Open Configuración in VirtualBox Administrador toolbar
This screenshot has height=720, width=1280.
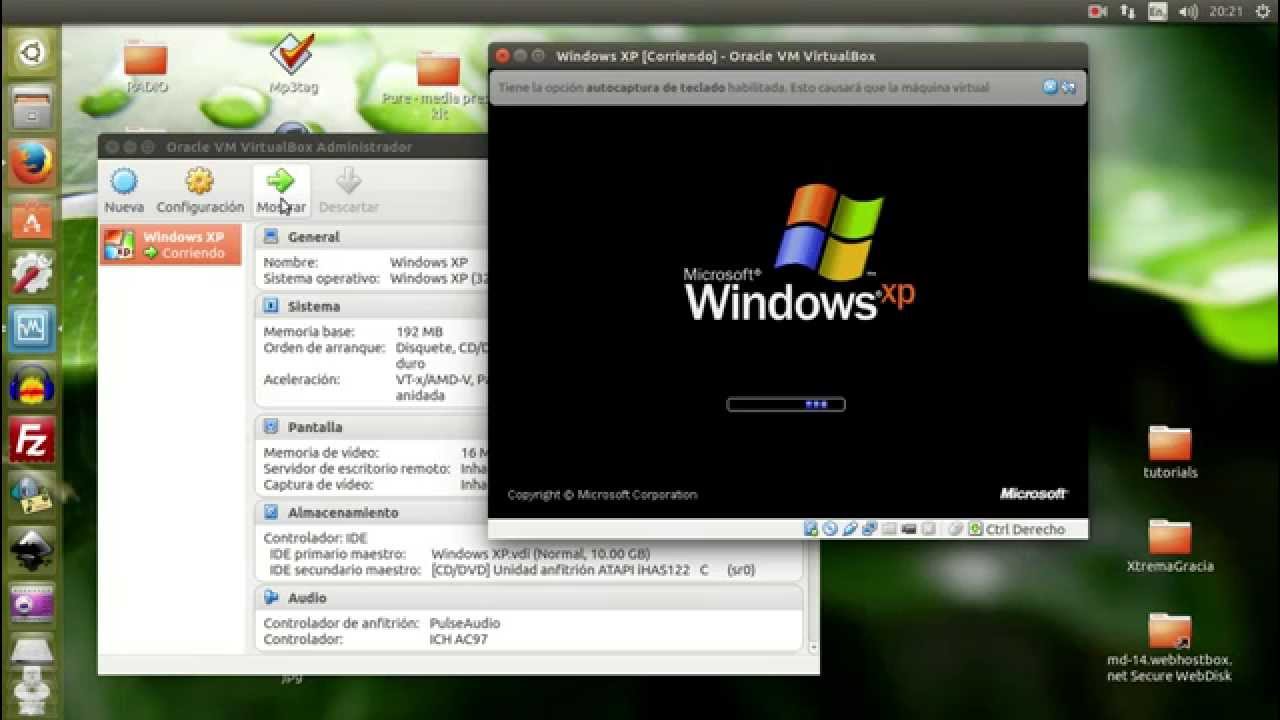click(200, 191)
